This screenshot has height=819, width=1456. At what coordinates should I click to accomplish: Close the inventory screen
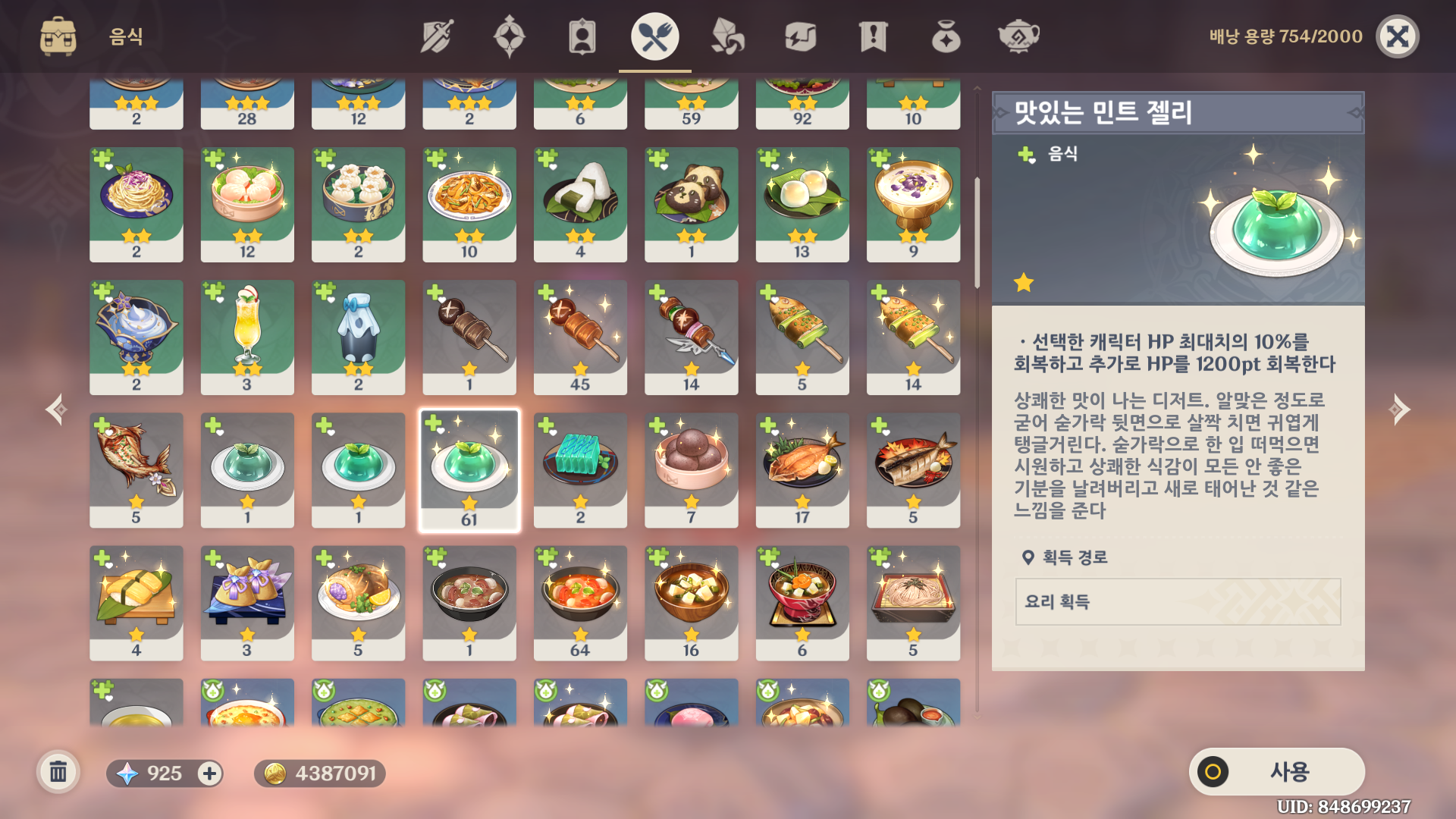click(x=1397, y=36)
